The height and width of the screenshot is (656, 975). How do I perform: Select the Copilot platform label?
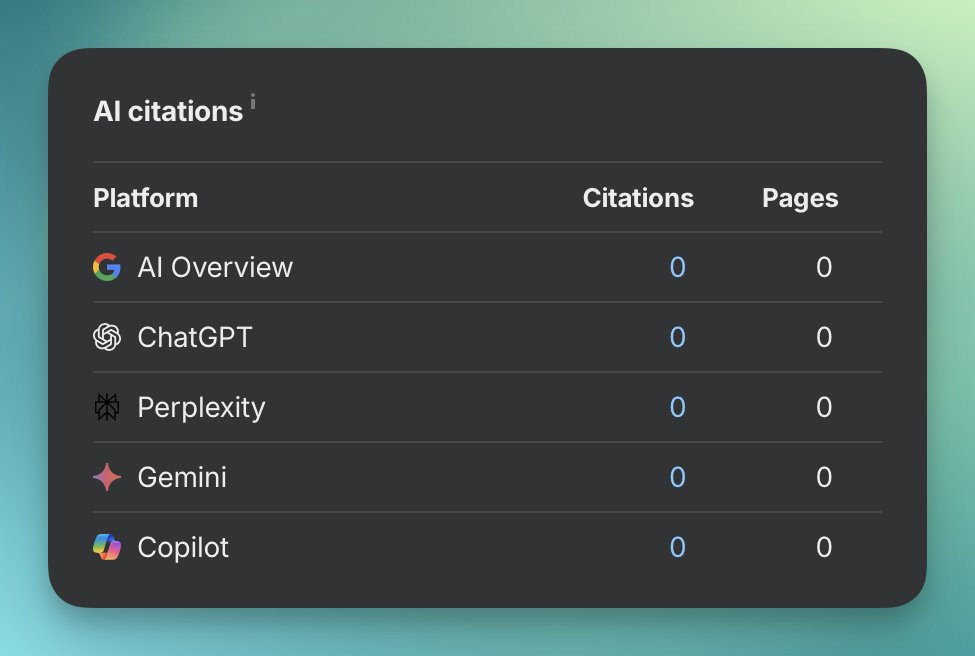click(183, 548)
